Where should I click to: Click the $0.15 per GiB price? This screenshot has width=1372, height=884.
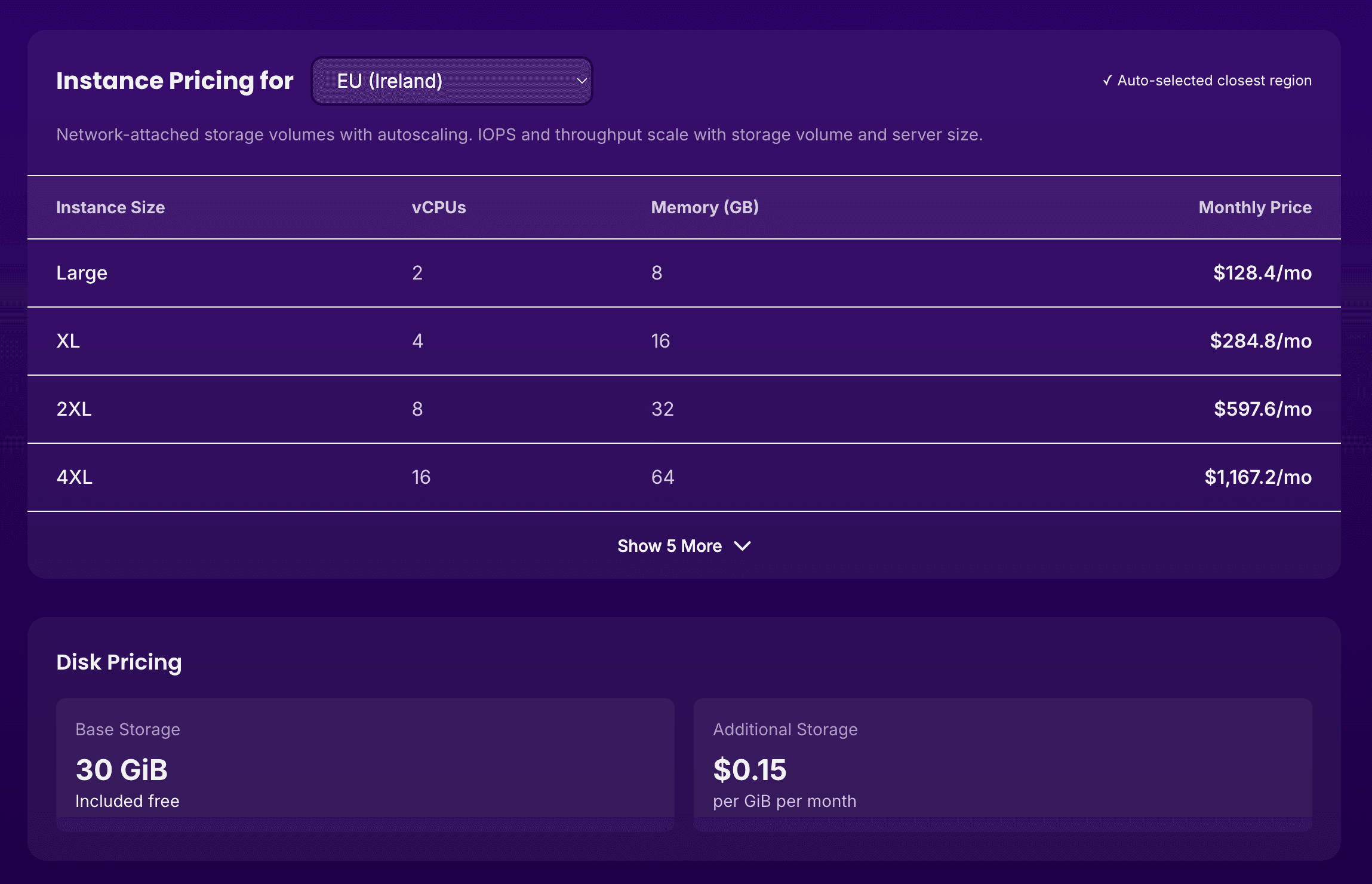(x=749, y=770)
